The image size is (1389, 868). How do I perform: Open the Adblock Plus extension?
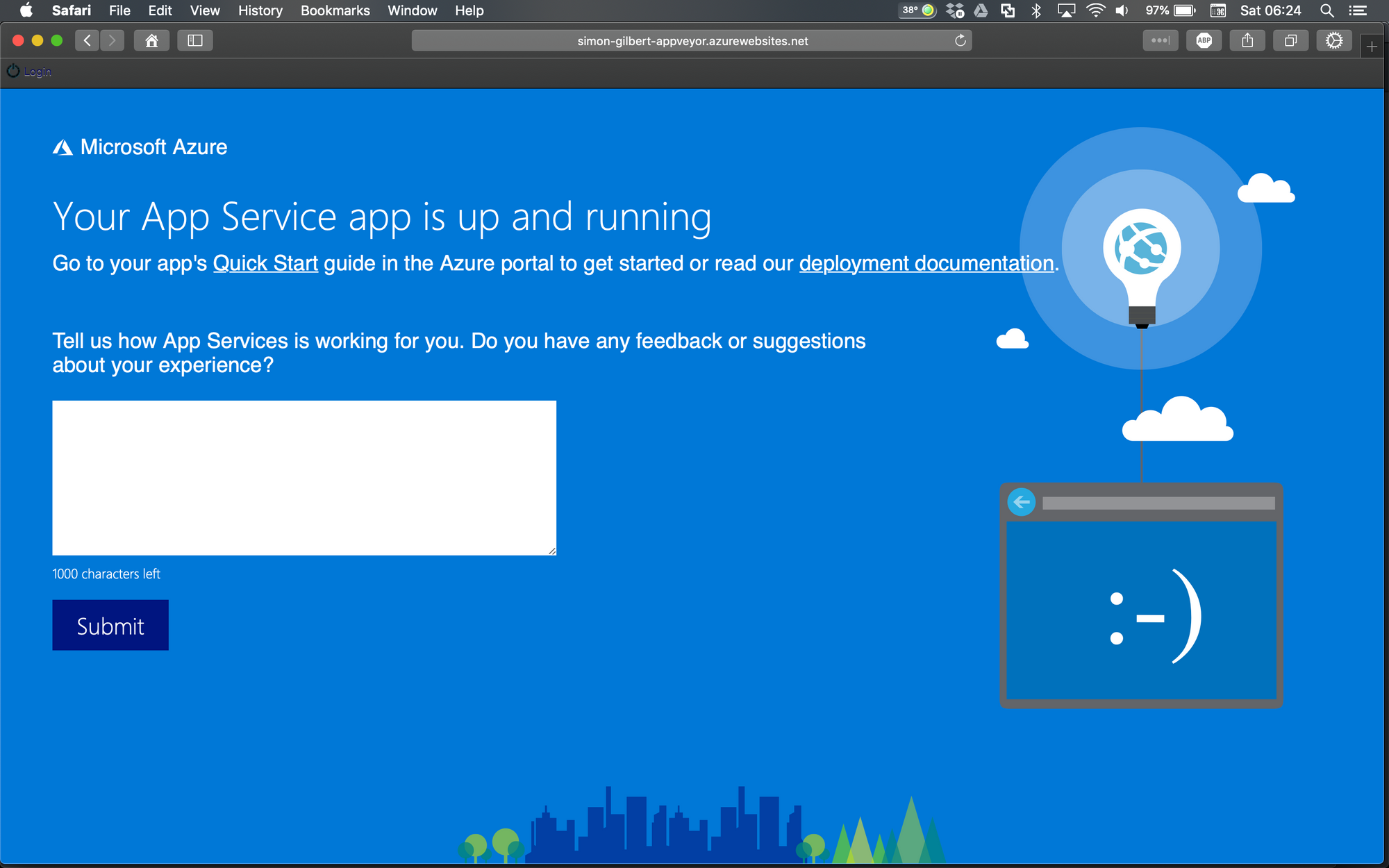click(1204, 40)
